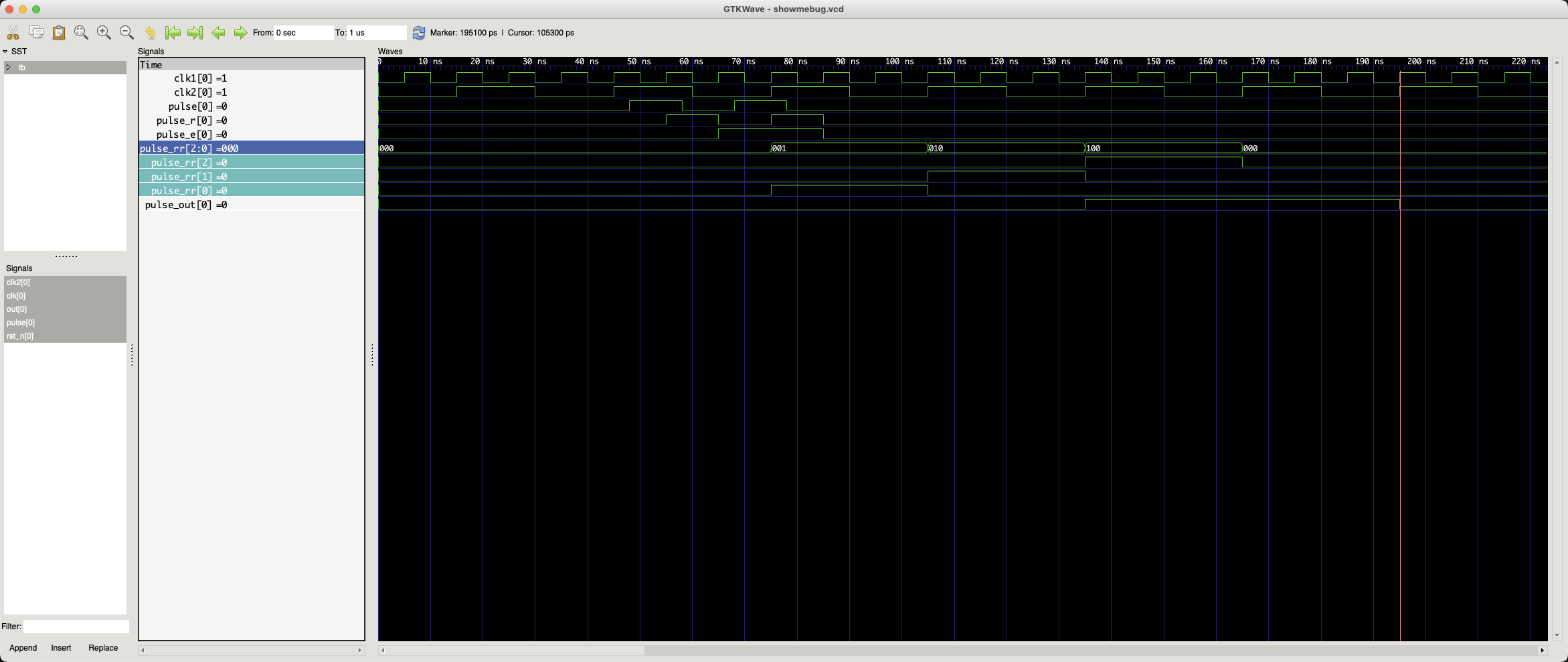
Task: Click the 100 ns label on the time ruler
Action: click(x=900, y=62)
